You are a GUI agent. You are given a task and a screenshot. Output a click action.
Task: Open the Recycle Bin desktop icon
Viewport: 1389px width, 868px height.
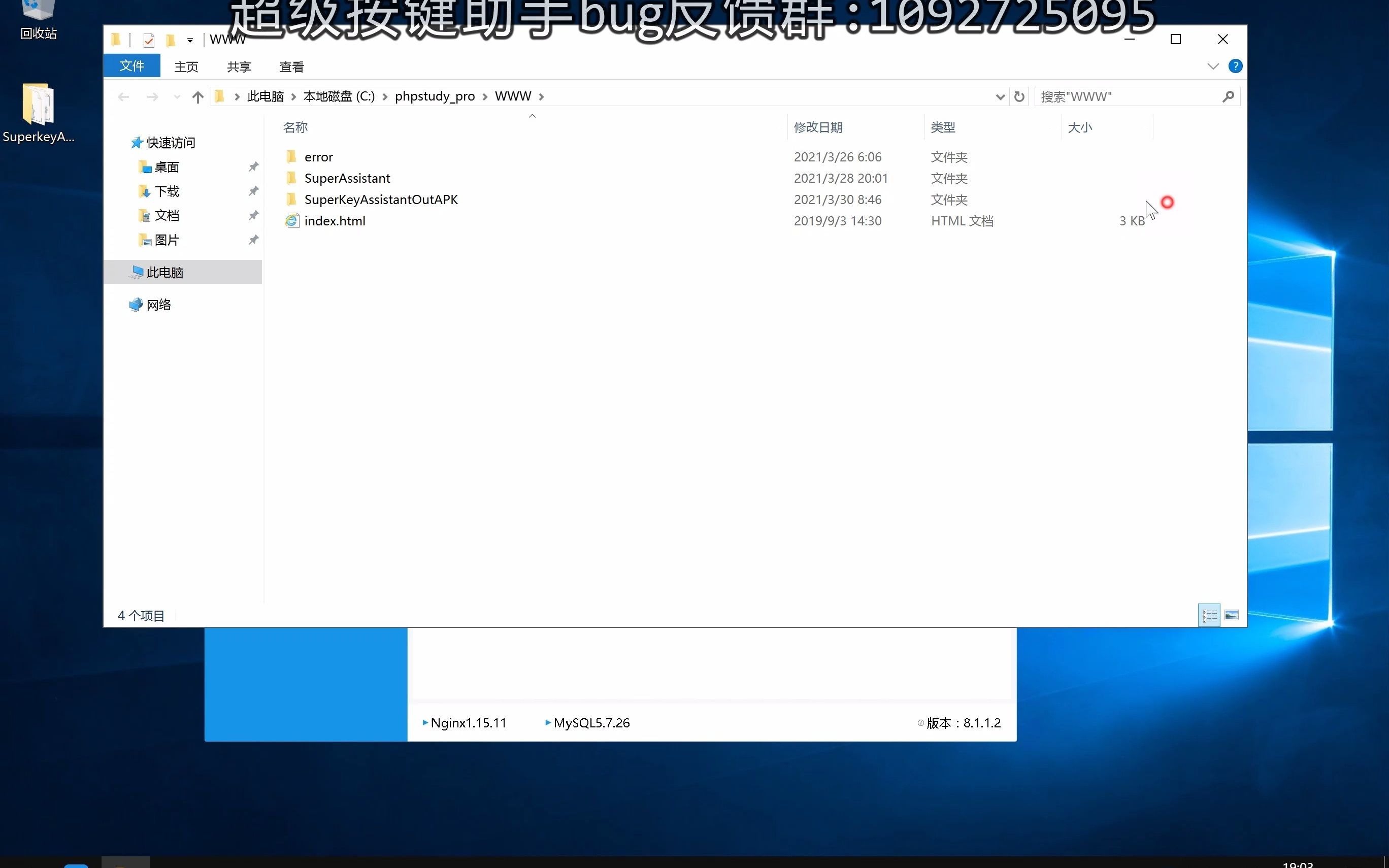pyautogui.click(x=38, y=20)
